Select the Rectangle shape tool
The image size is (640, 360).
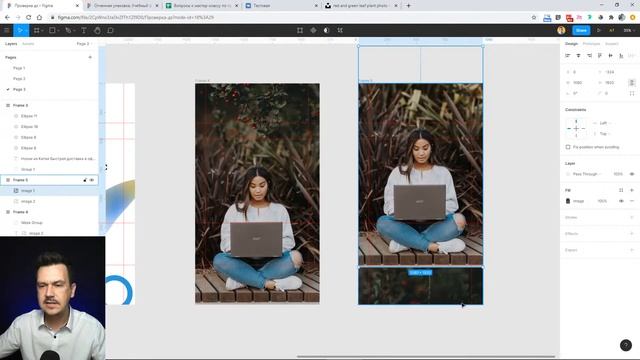coord(52,30)
